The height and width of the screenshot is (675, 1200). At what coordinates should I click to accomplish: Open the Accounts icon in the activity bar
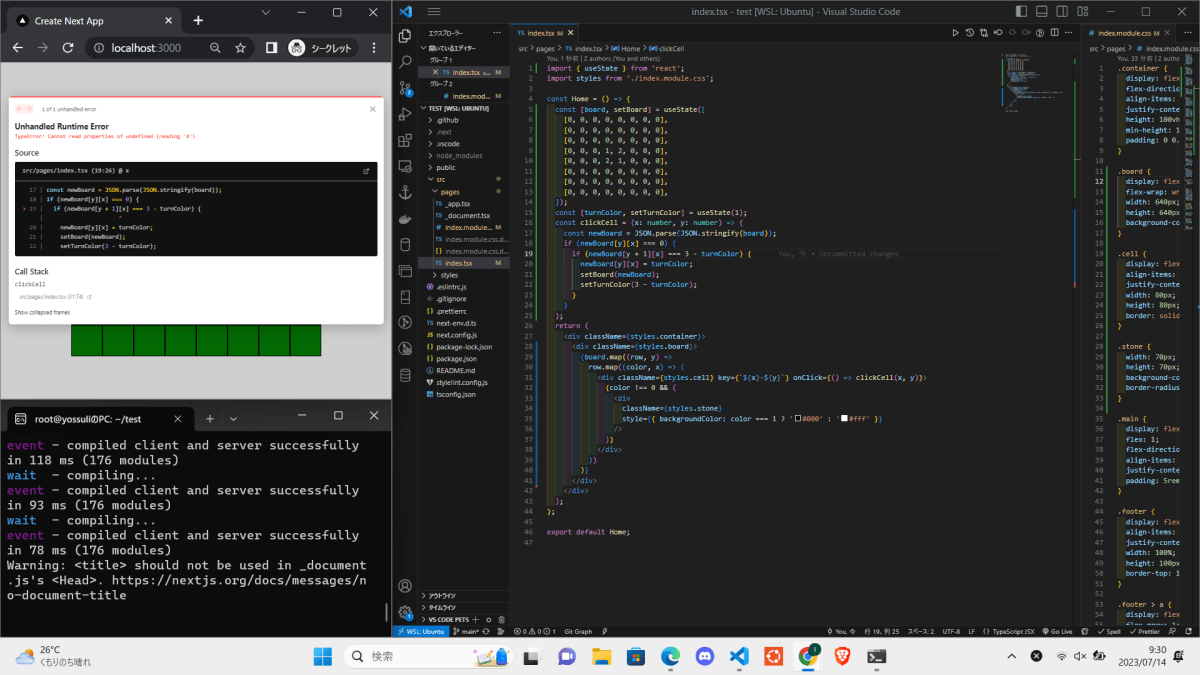point(405,586)
